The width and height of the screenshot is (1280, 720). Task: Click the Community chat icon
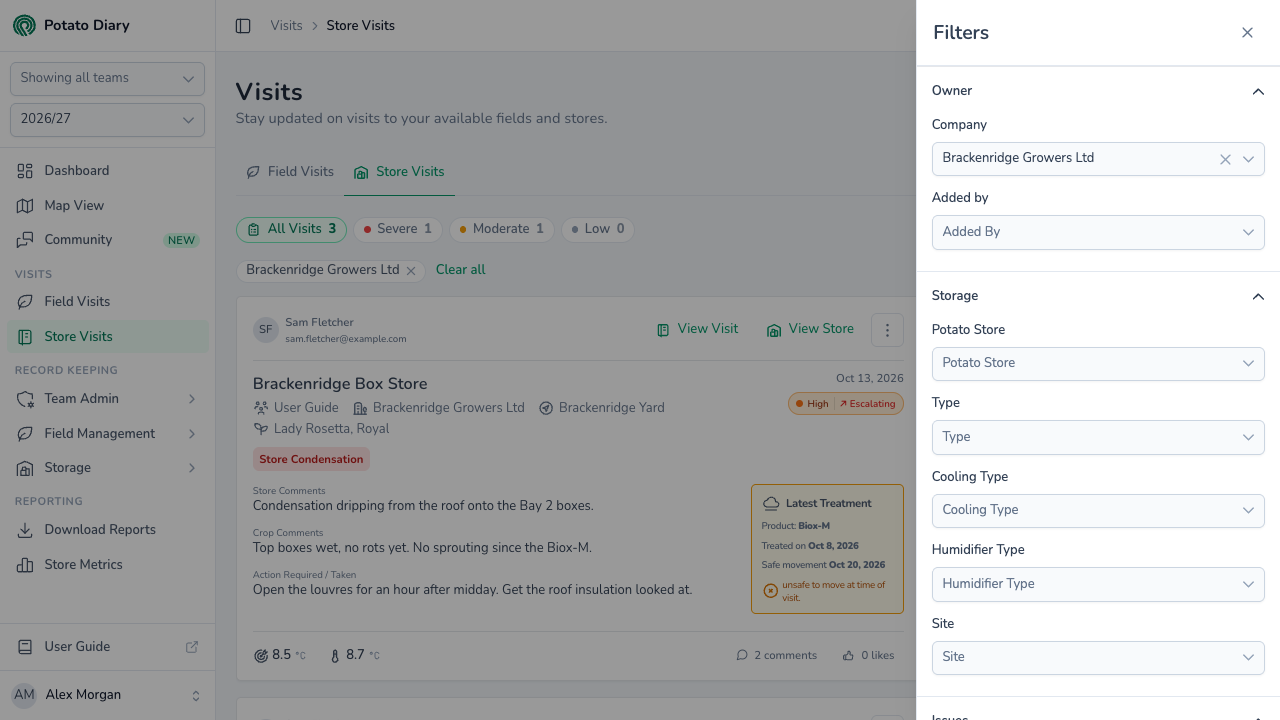tap(25, 240)
